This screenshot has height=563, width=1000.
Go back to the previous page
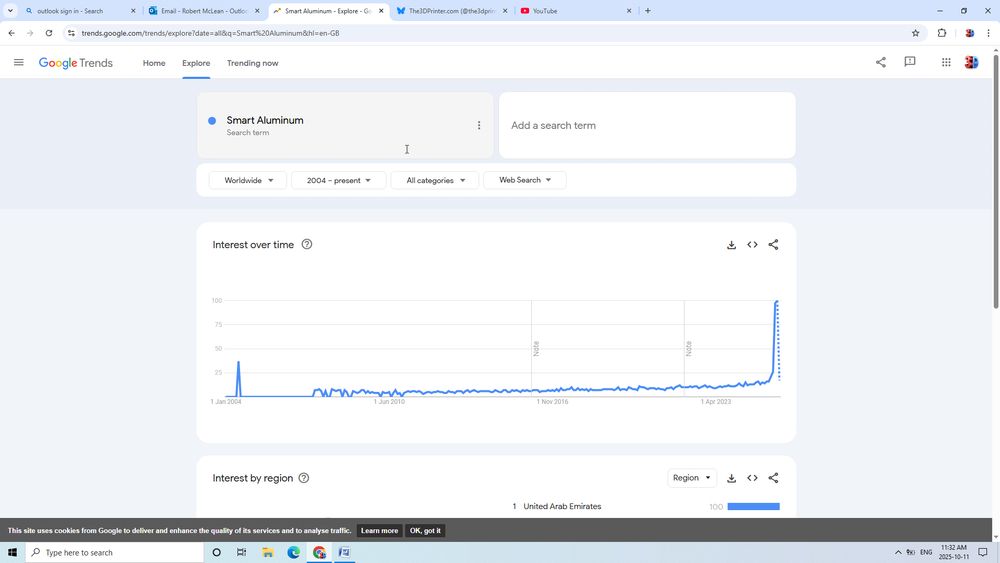tap(11, 33)
